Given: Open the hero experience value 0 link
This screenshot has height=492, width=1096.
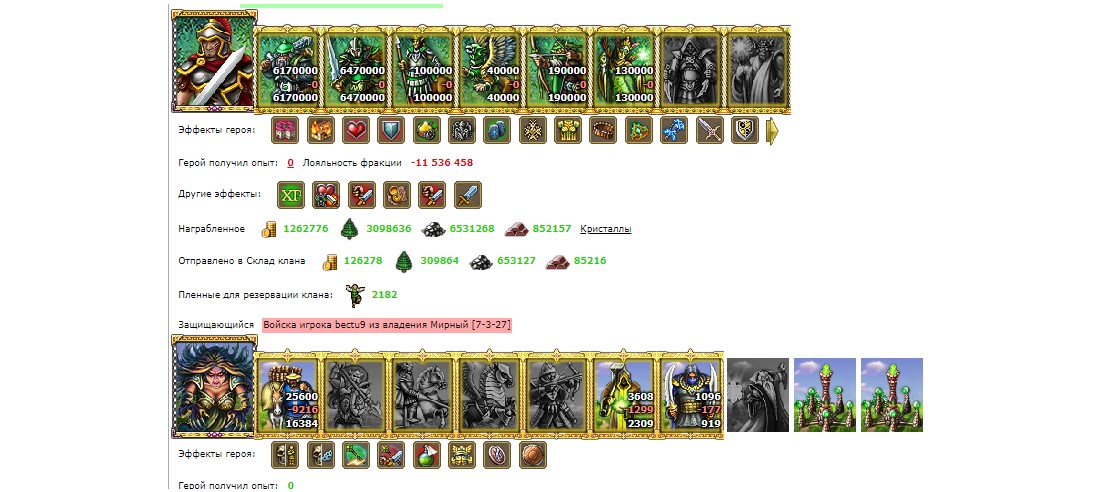Looking at the screenshot, I should (291, 163).
